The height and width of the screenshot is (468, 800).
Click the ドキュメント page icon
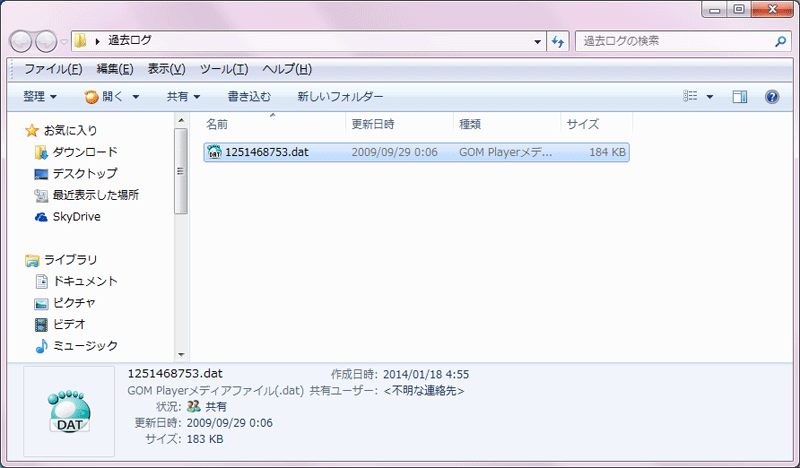pos(41,281)
